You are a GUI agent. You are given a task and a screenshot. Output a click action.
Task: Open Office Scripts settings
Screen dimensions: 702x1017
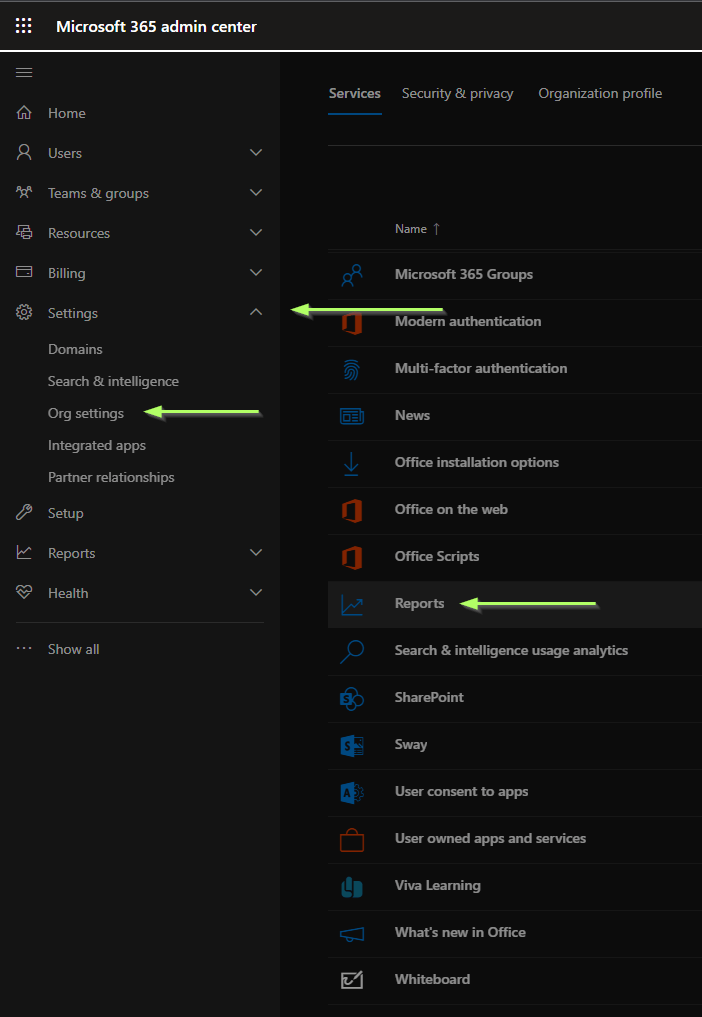tap(437, 556)
